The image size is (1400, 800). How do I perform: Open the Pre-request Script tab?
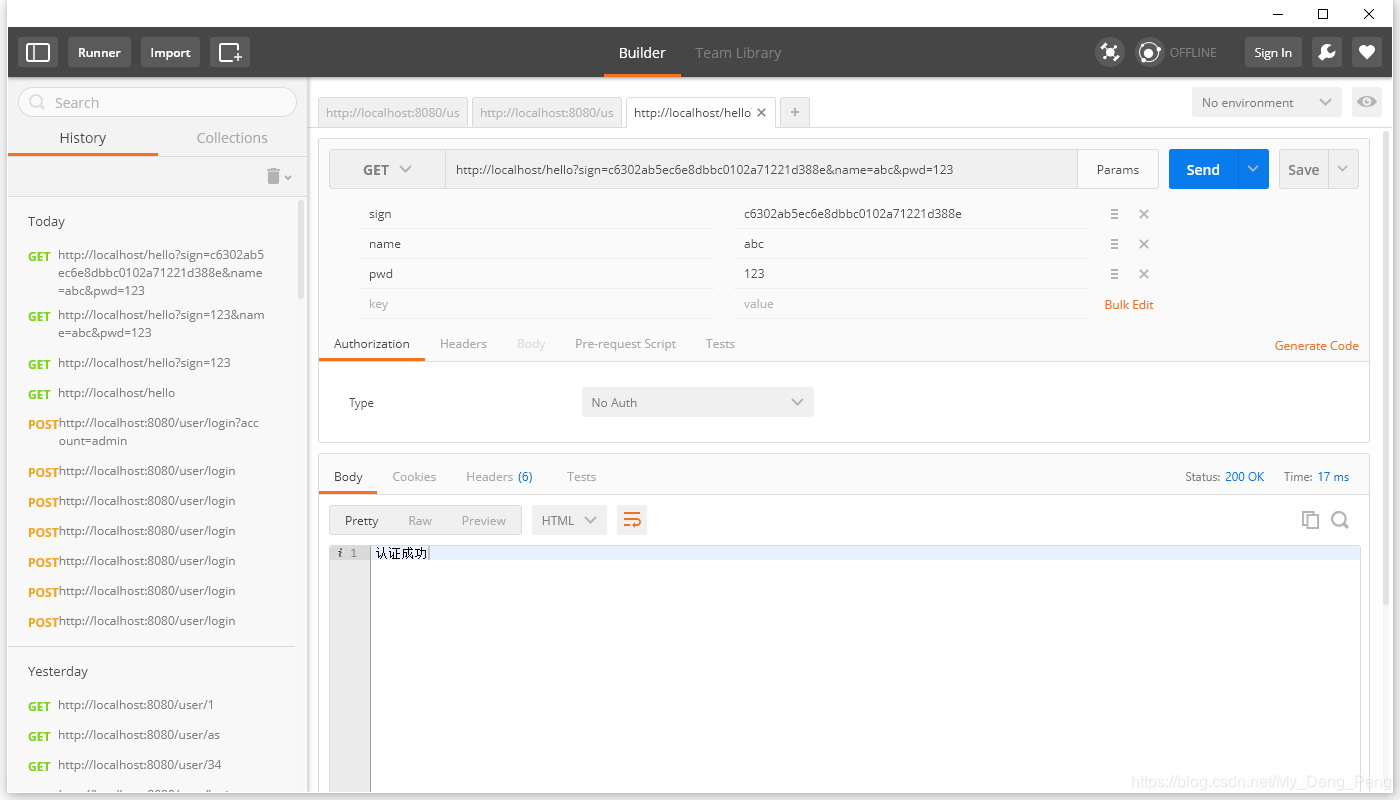point(625,344)
